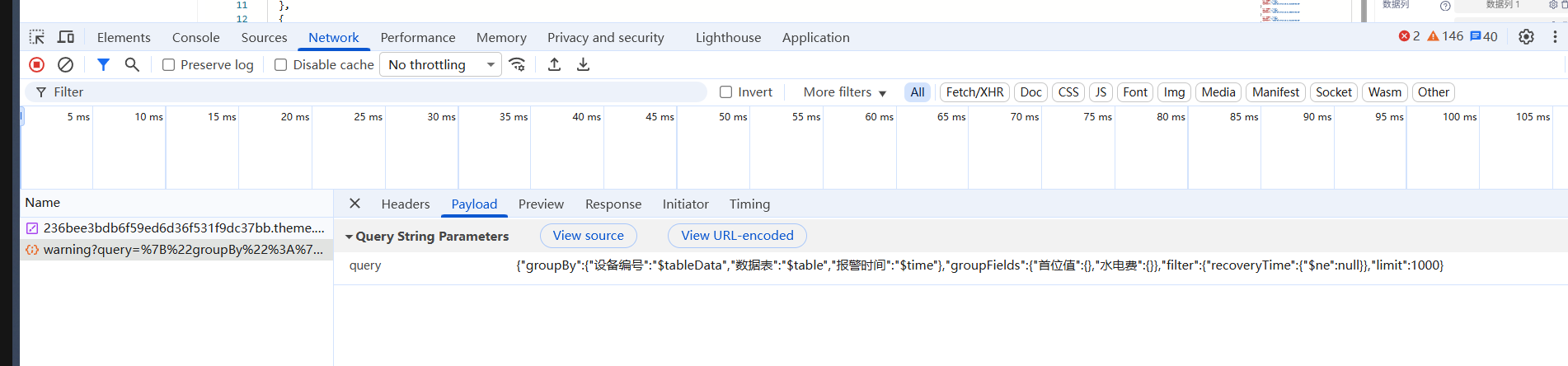This screenshot has height=366, width=1568.
Task: Open the No throttling dropdown
Action: click(x=440, y=64)
